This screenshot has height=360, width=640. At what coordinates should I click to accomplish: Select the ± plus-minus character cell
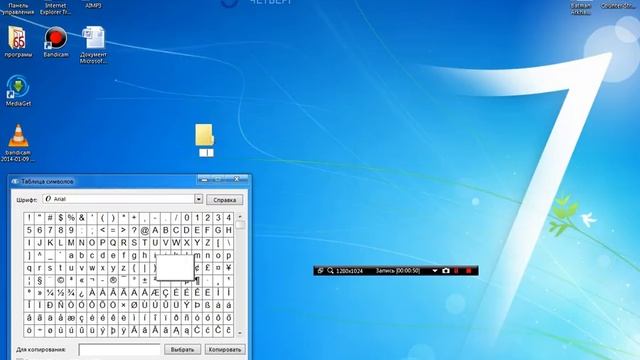pos(144,280)
